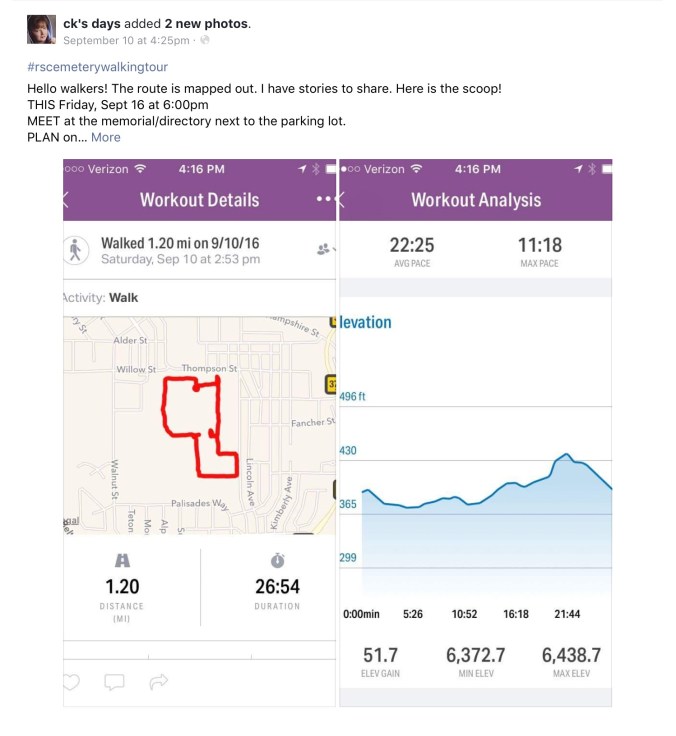Tap back arrow on Workout Details
The image size is (676, 736).
click(66, 199)
